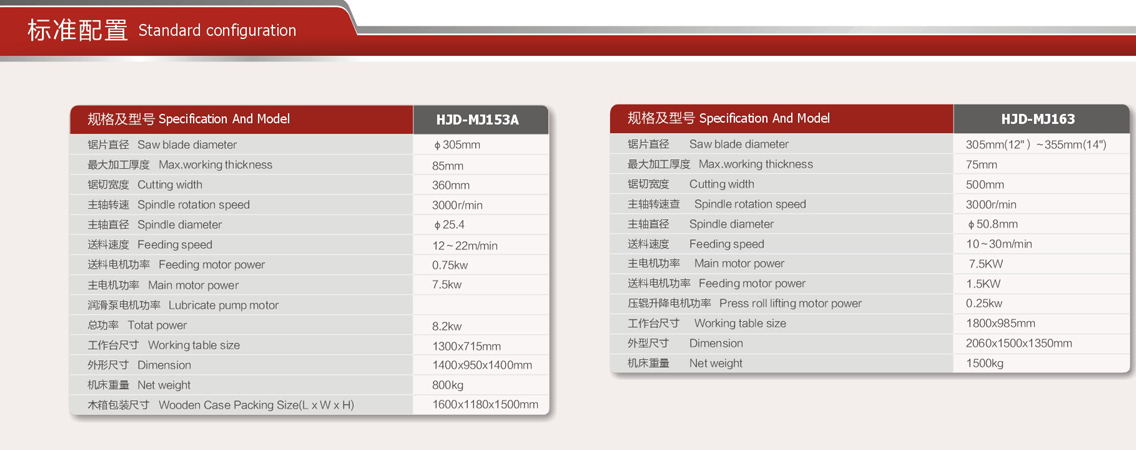
Task: Click the 'Wooden Case Packing Size(L x W x H)' label
Action: [256, 405]
